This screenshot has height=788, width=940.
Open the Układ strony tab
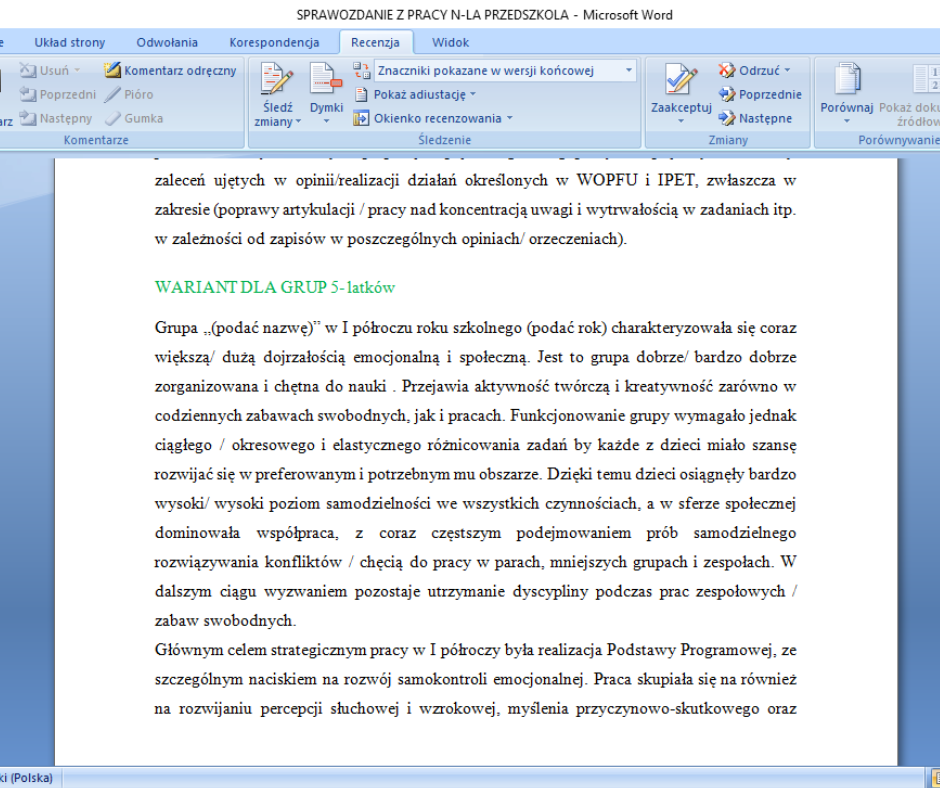[x=69, y=43]
